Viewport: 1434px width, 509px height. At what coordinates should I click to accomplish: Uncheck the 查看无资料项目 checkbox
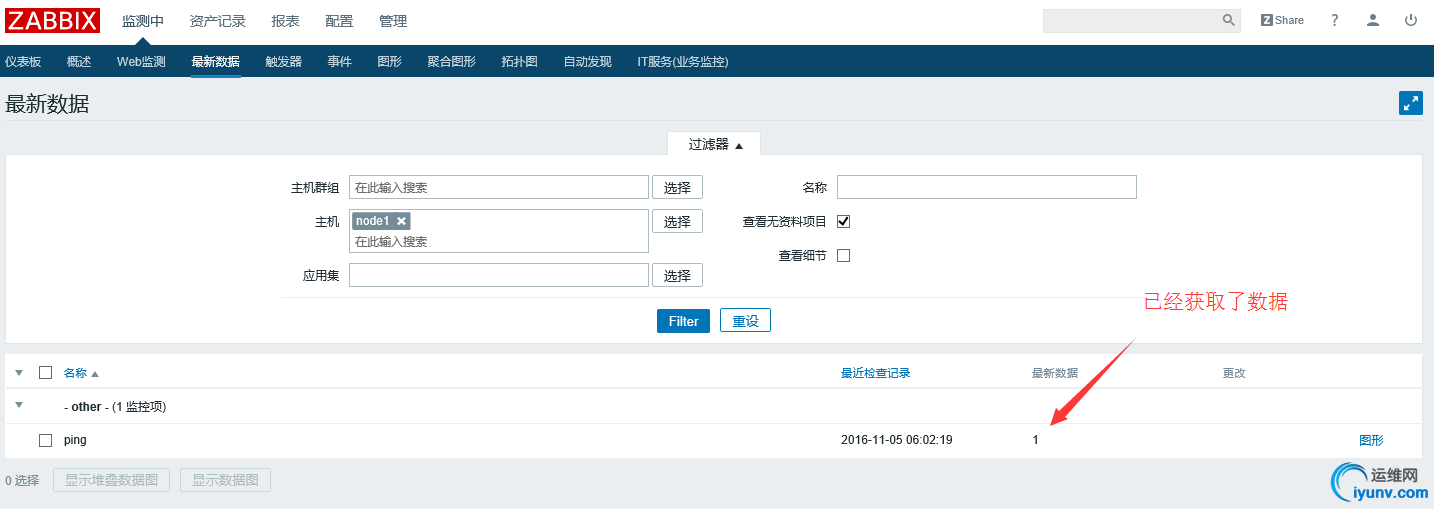[843, 221]
